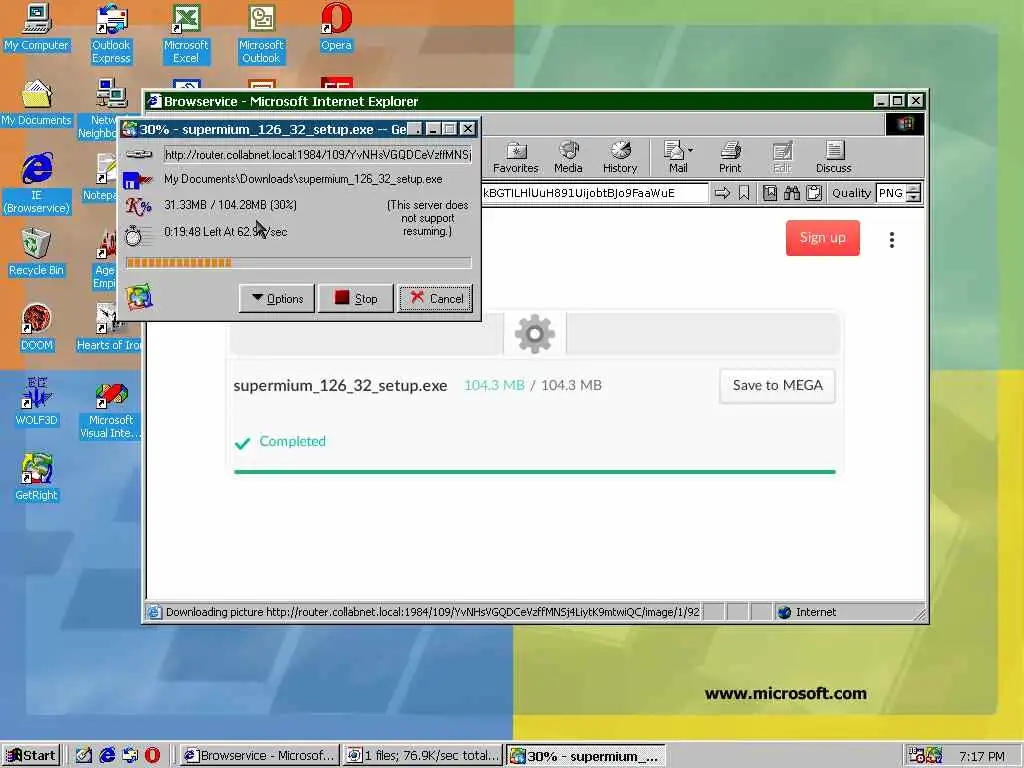Click the save-to-disk icon beside the file path
This screenshot has height=768, width=1024.
click(138, 180)
